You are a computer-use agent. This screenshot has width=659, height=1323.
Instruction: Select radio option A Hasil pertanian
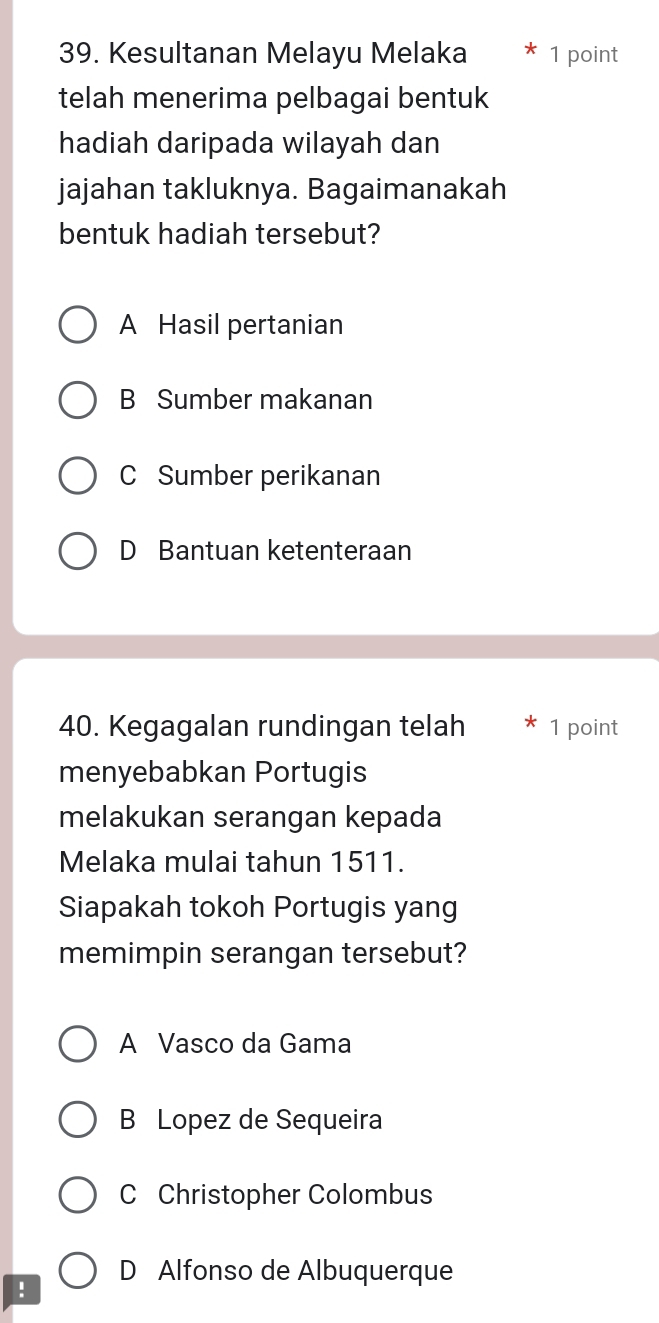tap(78, 326)
